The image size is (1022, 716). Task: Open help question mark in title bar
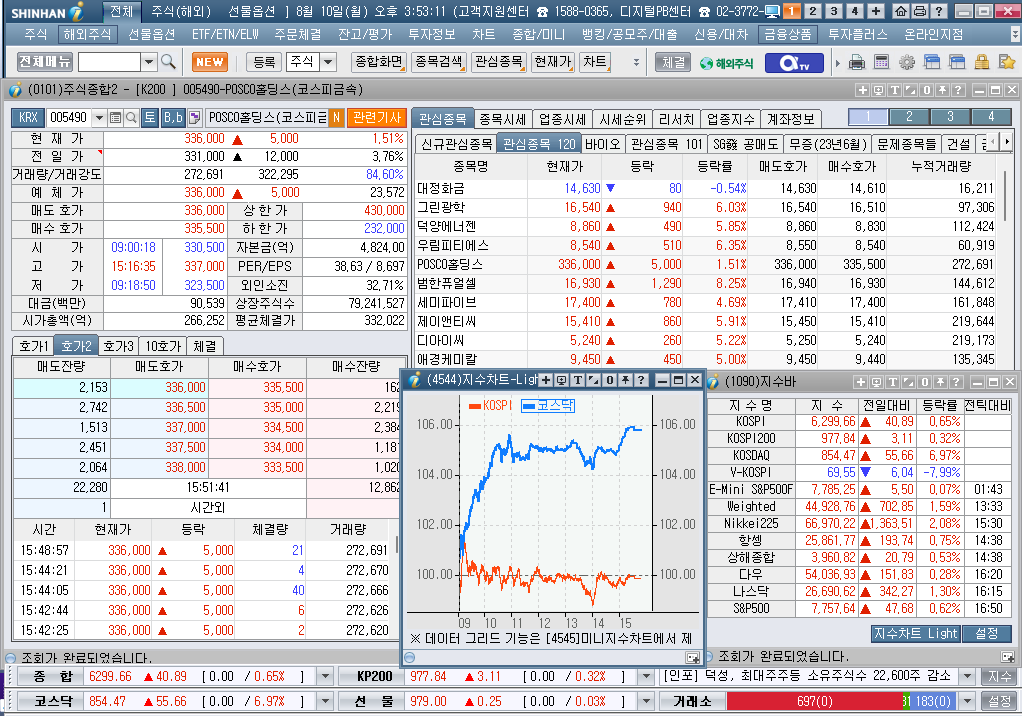point(938,11)
